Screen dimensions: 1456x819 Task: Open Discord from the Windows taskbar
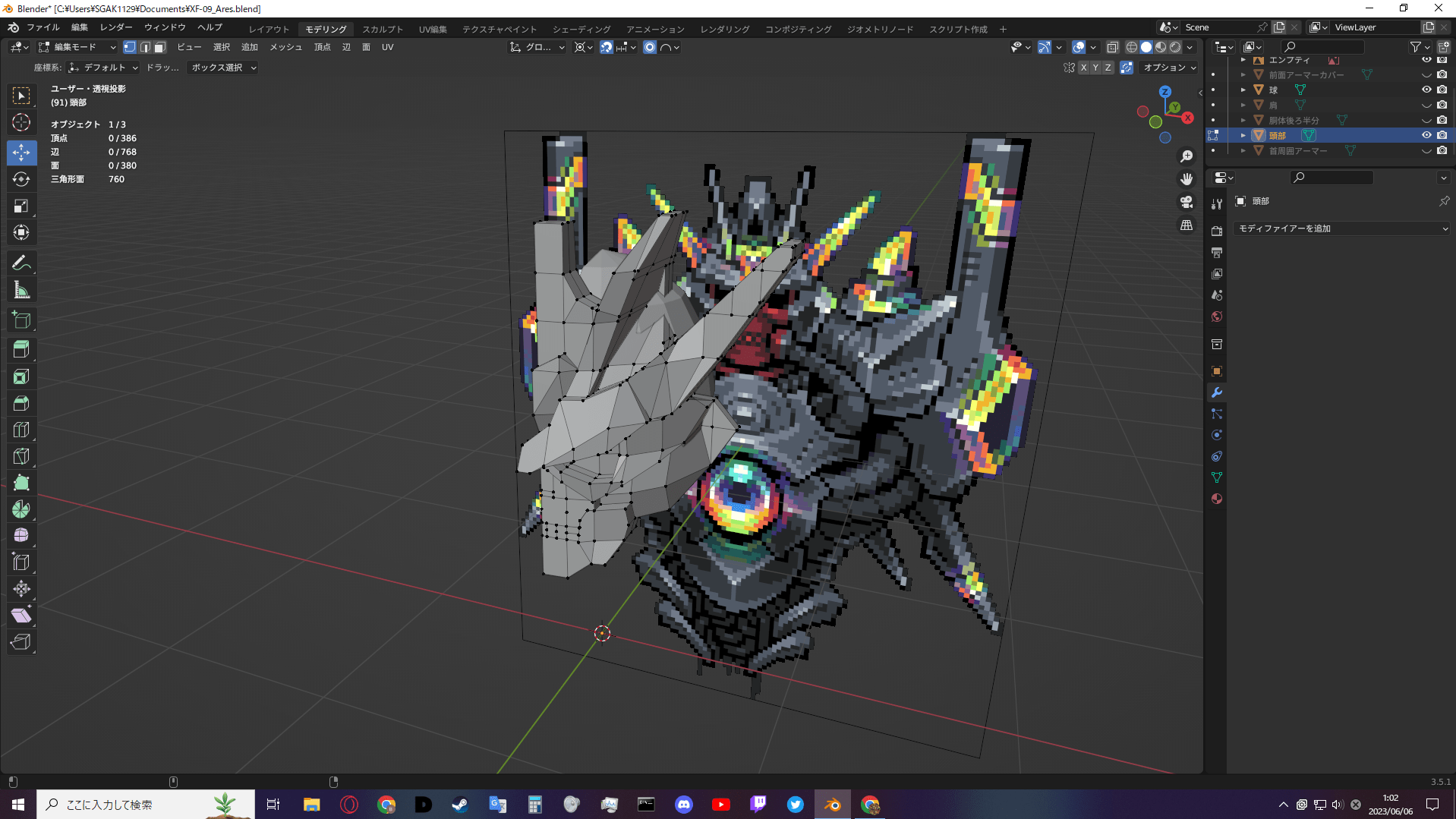pos(683,805)
